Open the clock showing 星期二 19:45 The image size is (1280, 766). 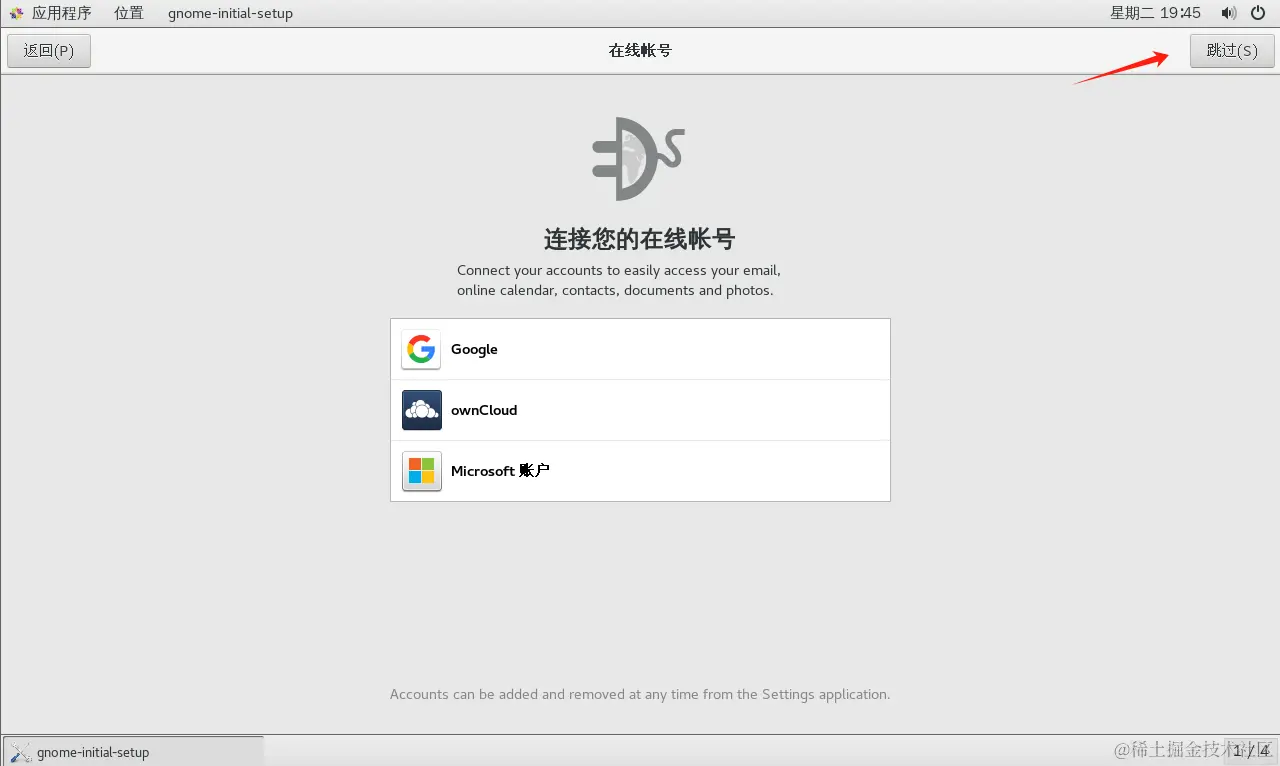click(1155, 13)
